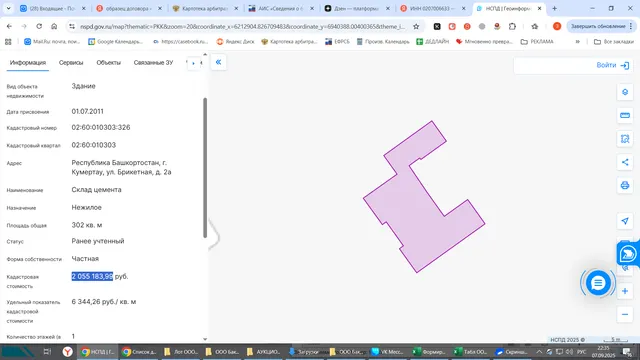Click the info panel vertical scrollbar
640x360 pixels.
(x=205, y=167)
